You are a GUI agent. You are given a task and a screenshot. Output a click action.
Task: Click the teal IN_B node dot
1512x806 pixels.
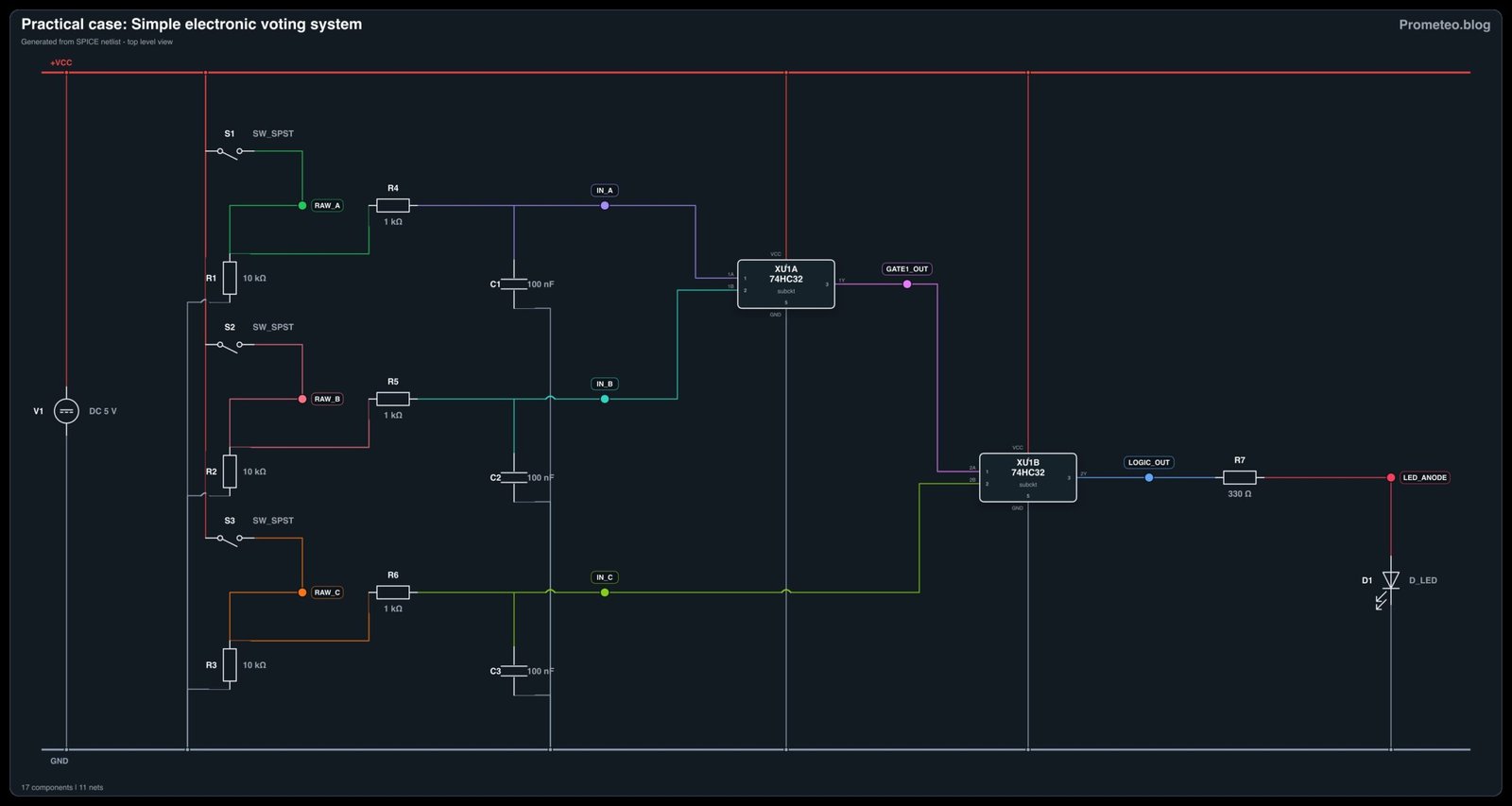(x=605, y=399)
